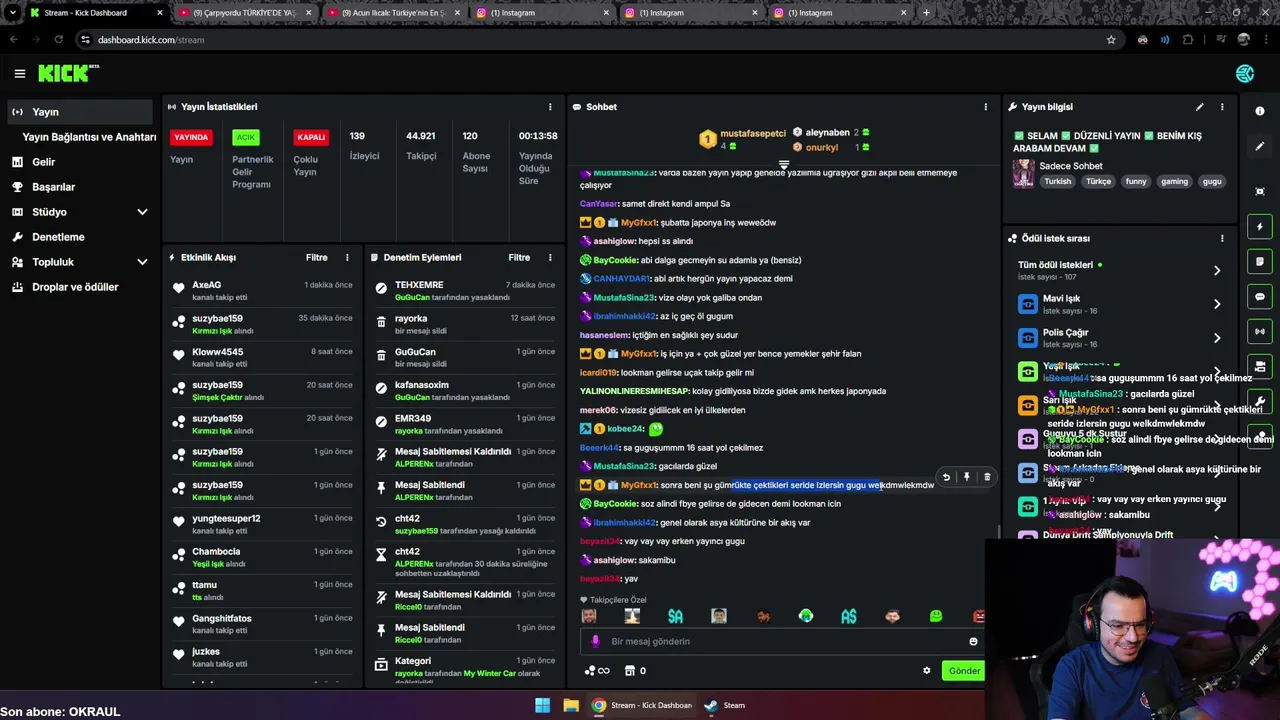Expand the Tüm ödül istekleri chevron

(x=1217, y=270)
